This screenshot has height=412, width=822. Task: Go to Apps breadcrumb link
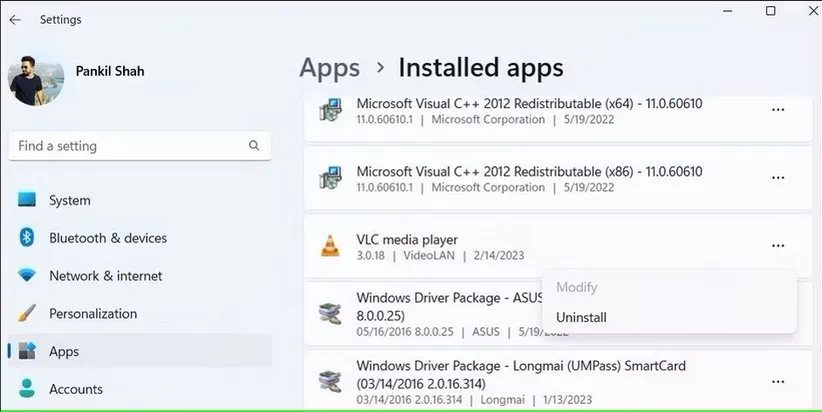[x=329, y=68]
